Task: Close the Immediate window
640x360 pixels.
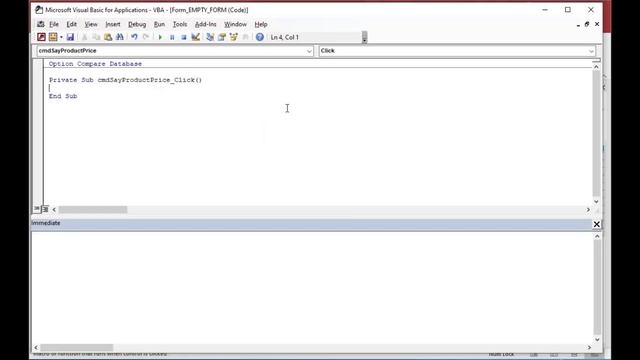Action: [x=596, y=224]
